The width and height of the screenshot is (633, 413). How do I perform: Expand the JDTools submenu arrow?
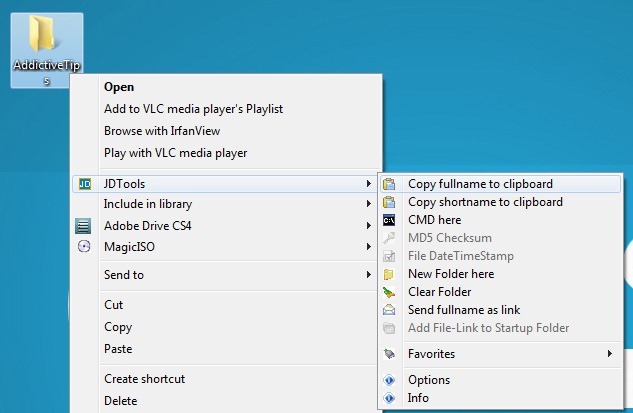pyautogui.click(x=368, y=184)
